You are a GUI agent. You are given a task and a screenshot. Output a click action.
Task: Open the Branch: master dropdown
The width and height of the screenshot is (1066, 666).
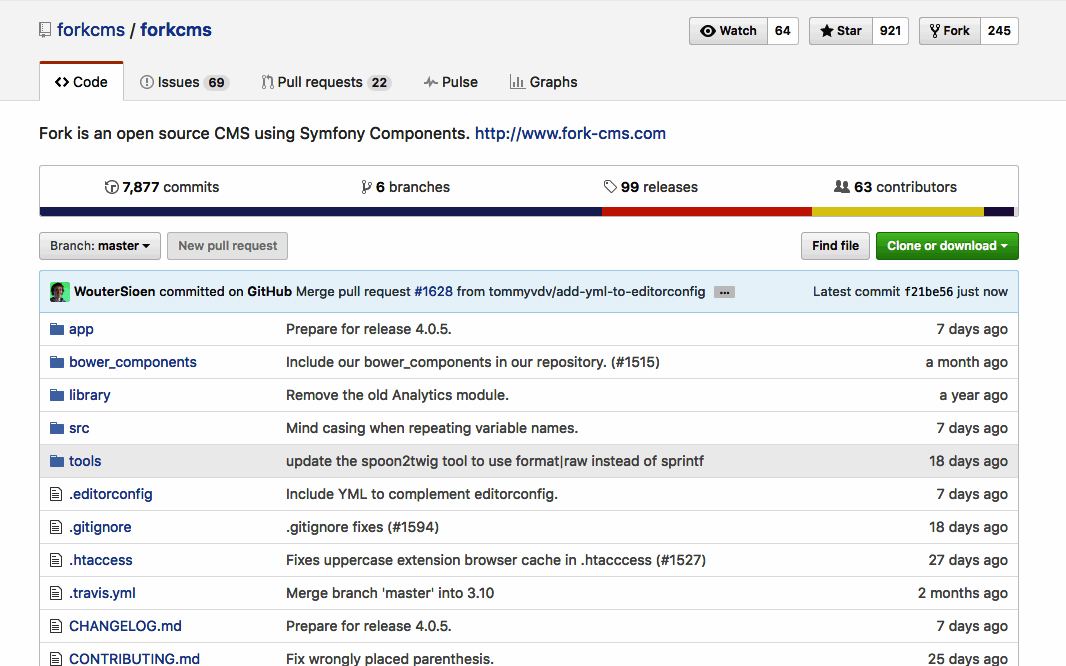(100, 246)
